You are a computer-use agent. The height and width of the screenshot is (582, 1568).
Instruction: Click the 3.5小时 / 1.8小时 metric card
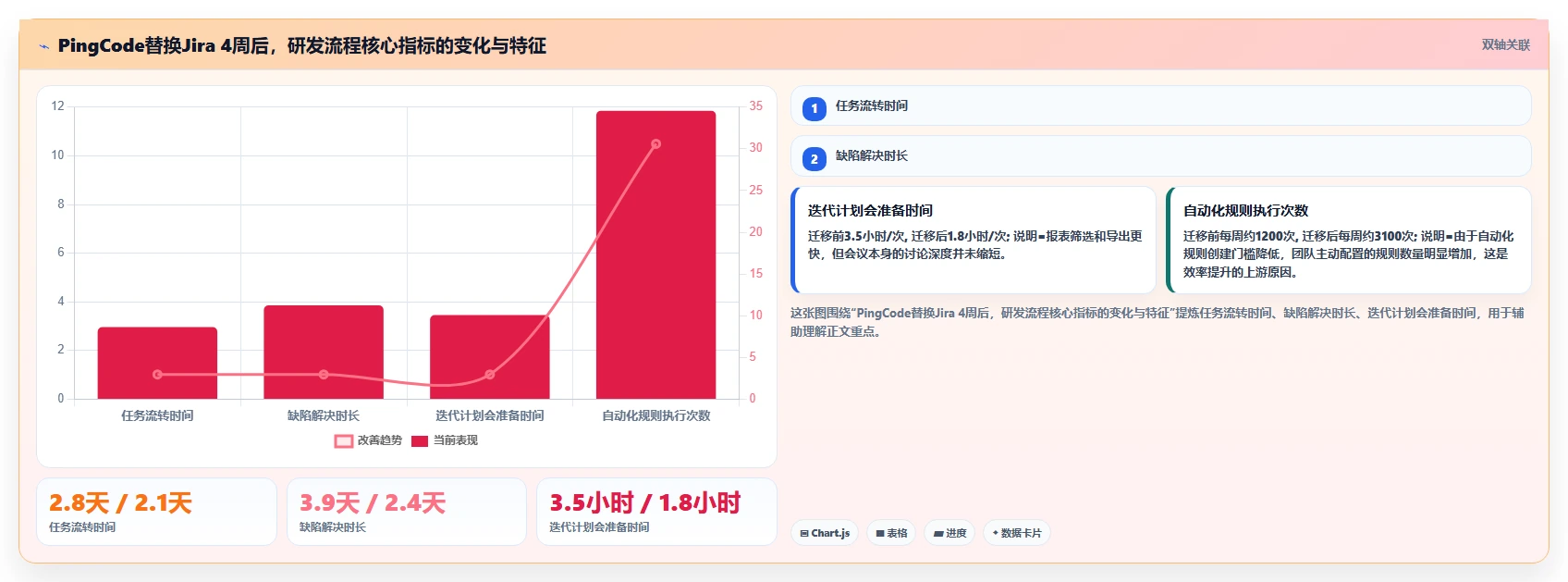click(656, 512)
